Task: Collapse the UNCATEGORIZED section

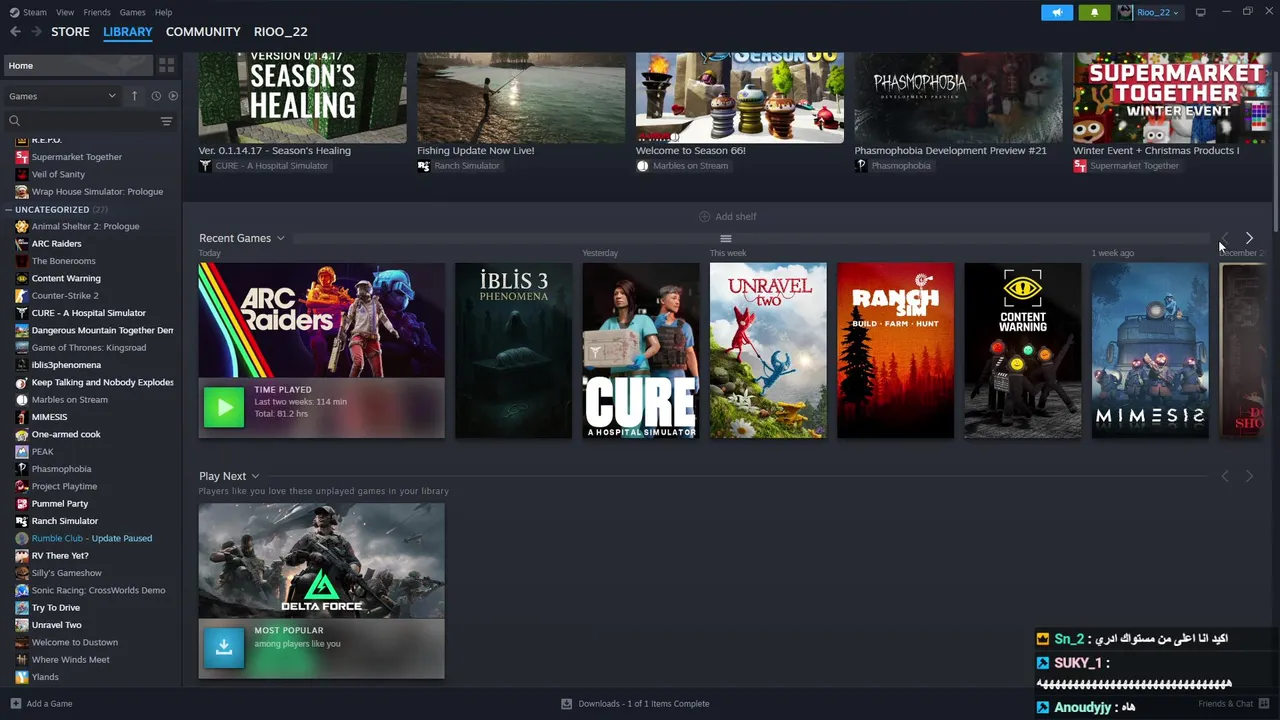Action: 8,210
